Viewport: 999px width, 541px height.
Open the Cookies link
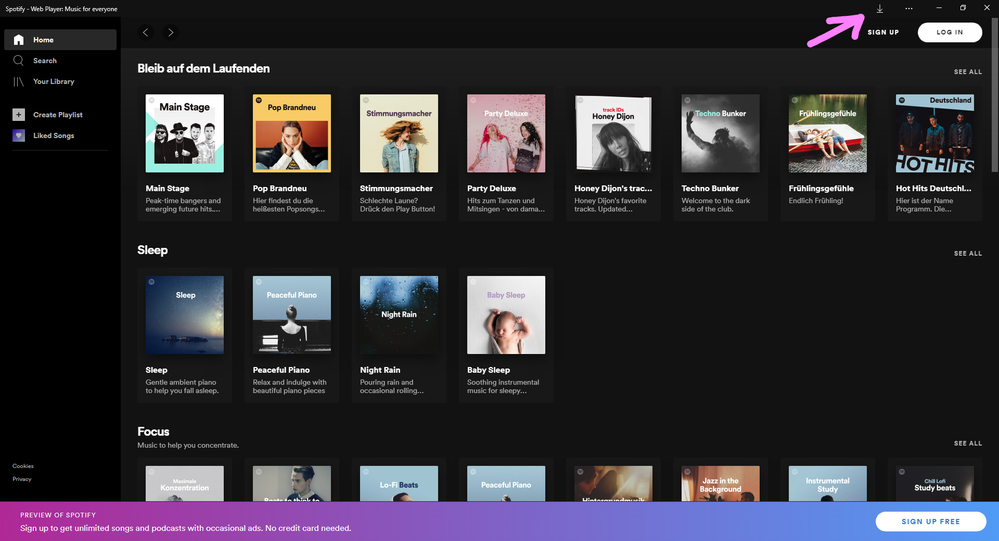pyautogui.click(x=23, y=466)
